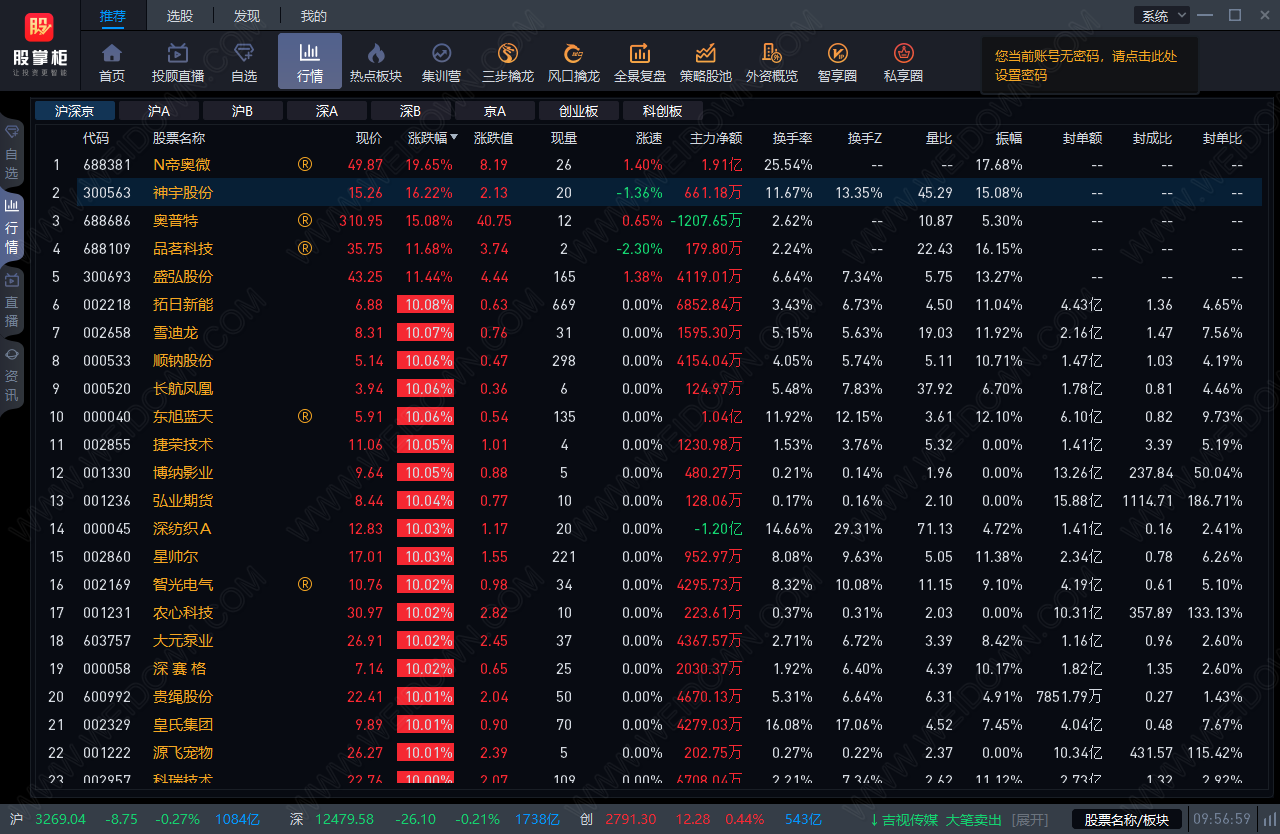Click the 吉视传媒 大笔卖出 news ticker
The width and height of the screenshot is (1280, 834).
pos(937,820)
